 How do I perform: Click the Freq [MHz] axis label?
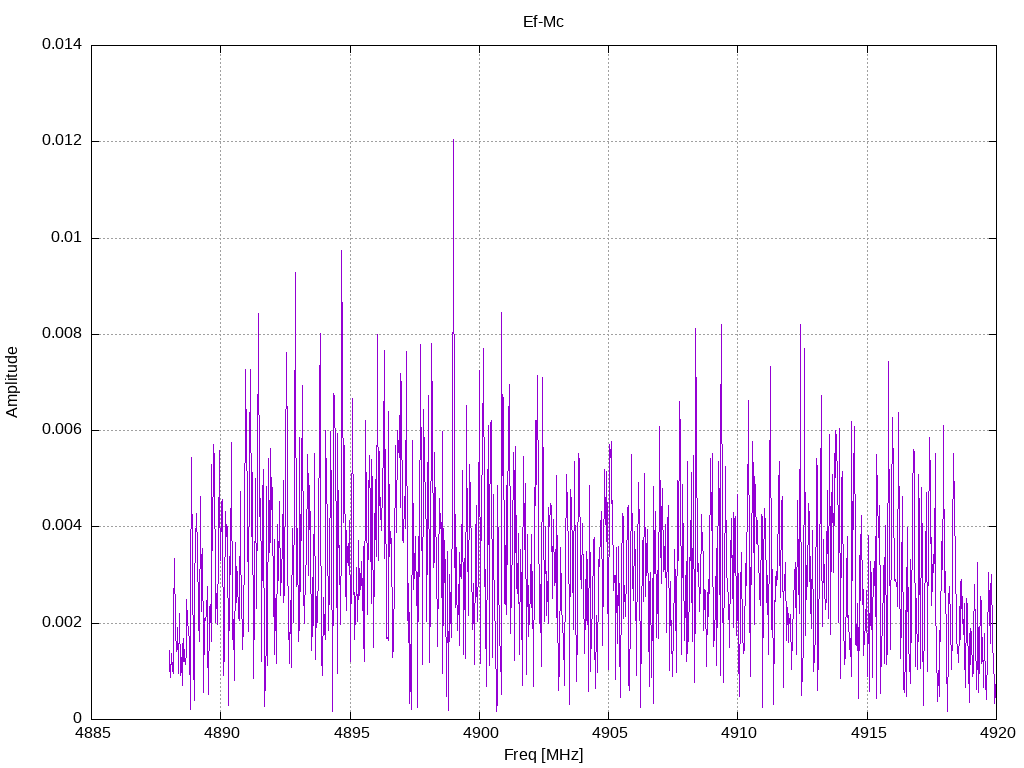pyautogui.click(x=543, y=754)
